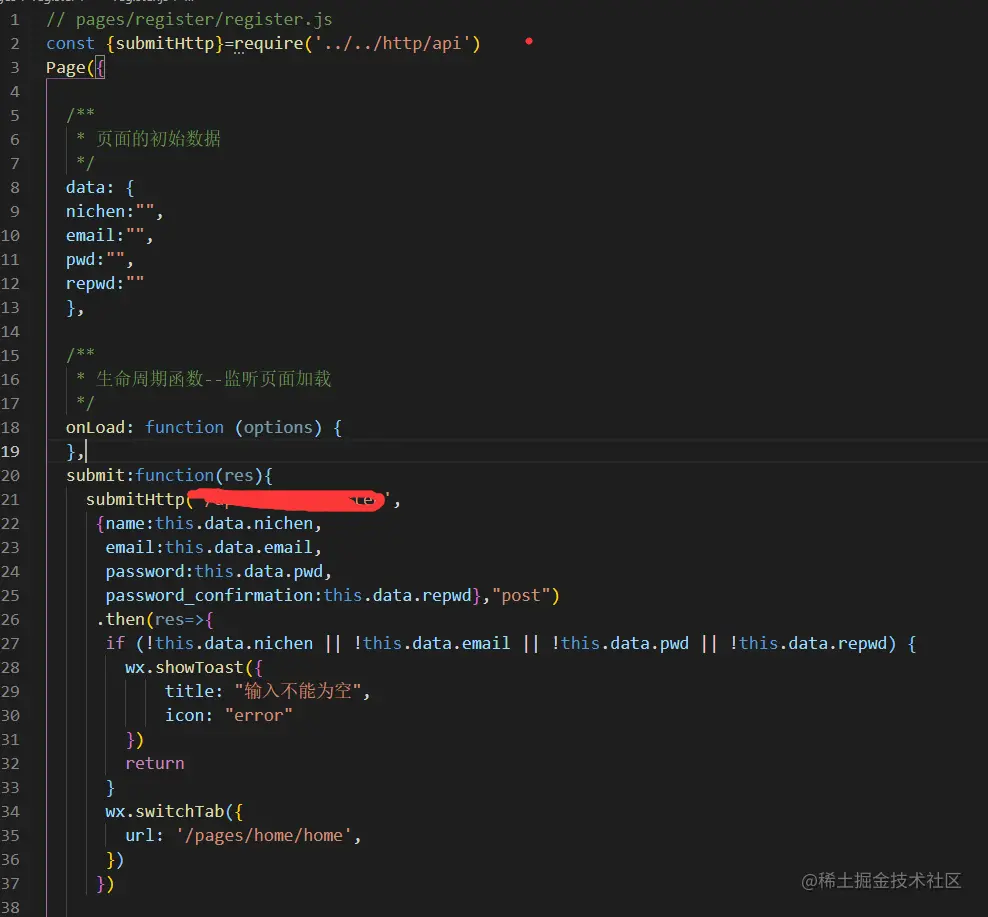Click "require" in the import line
The height and width of the screenshot is (917, 988).
[x=269, y=43]
